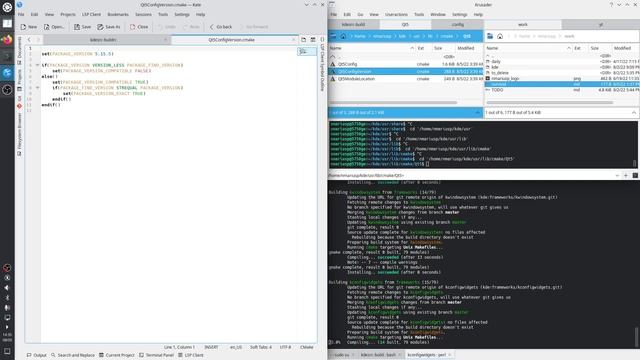Expand left panel status bar arrow in Krusader
The width and height of the screenshot is (640, 360).
pyautogui.click(x=478, y=112)
